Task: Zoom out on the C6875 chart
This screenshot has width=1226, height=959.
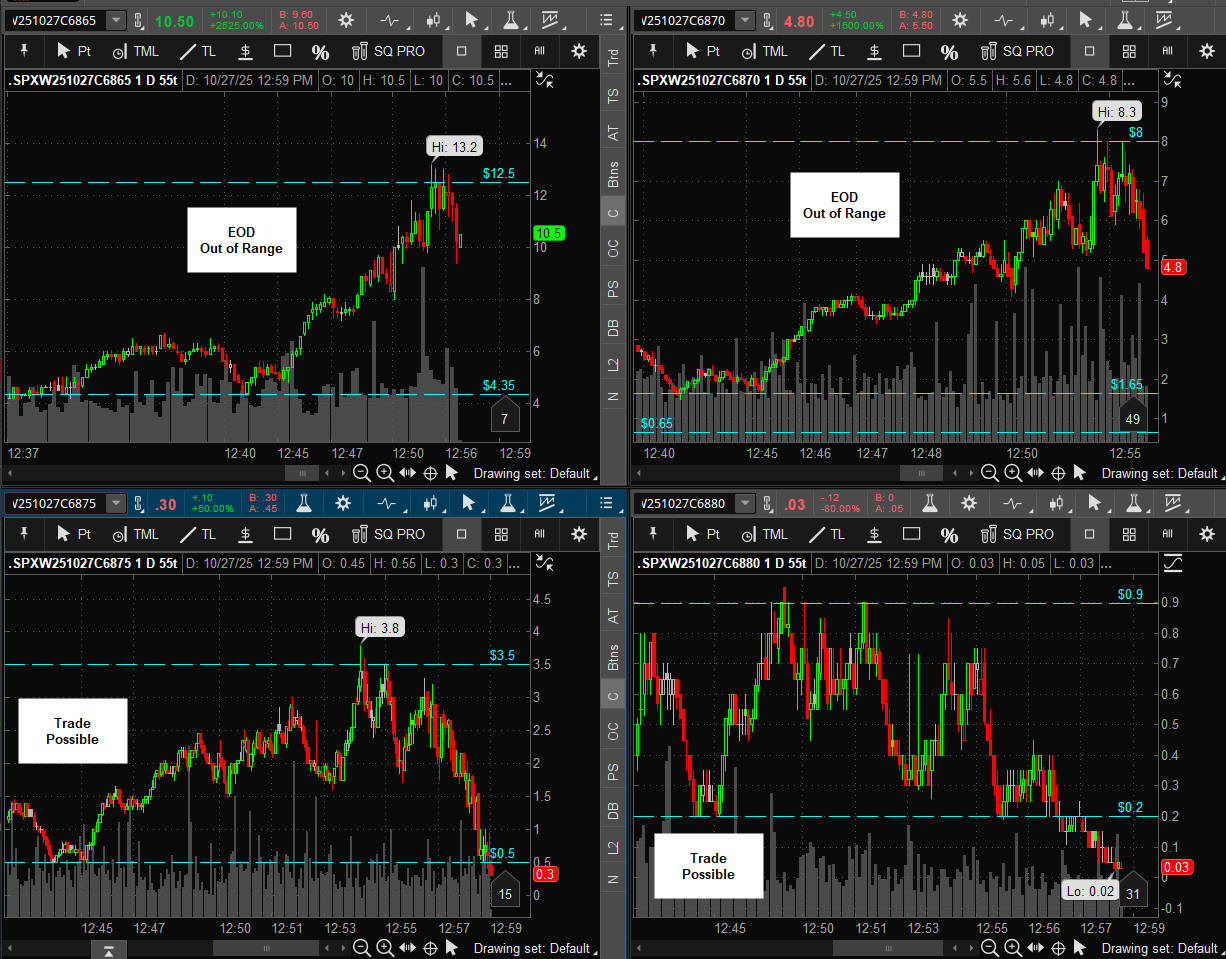Action: [x=362, y=948]
